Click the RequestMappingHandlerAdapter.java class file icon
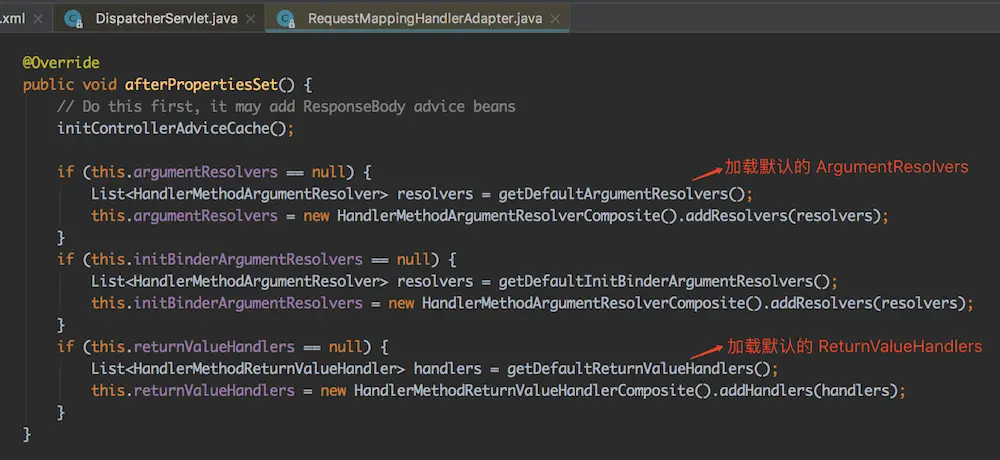Screen dimensions: 1000x460 [x=286, y=18]
